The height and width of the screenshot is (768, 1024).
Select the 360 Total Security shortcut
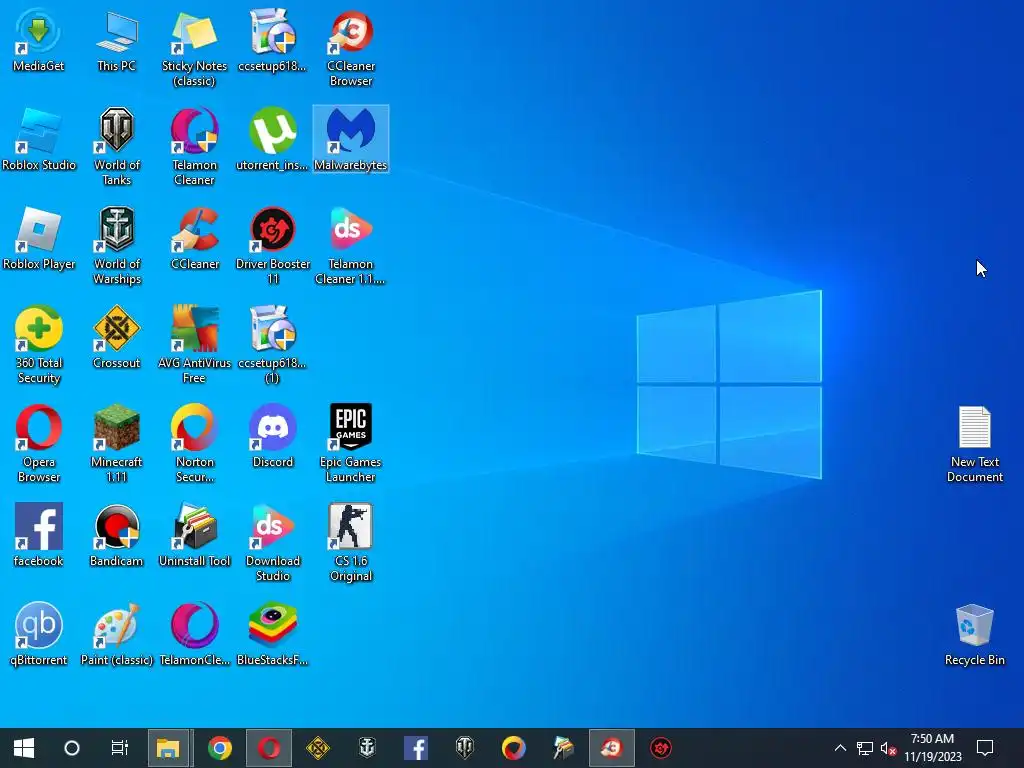tap(39, 345)
